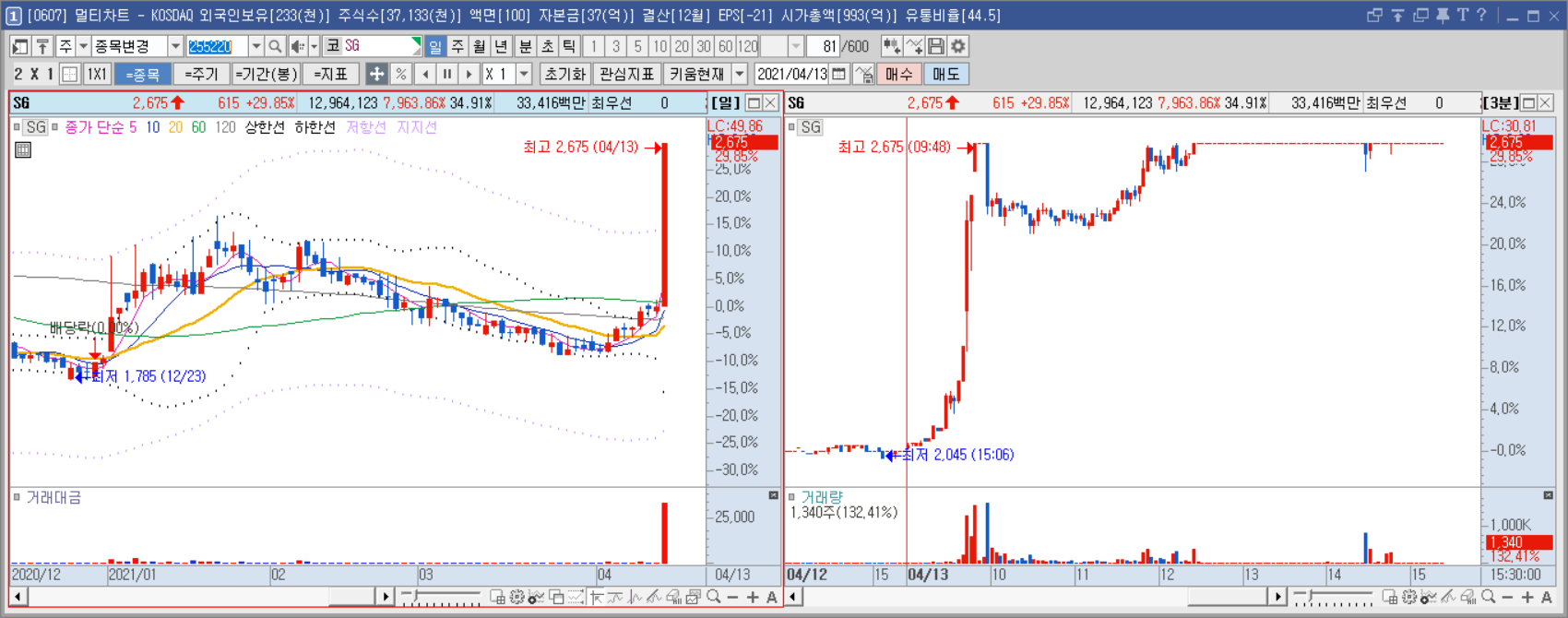Click the stock search magnifier icon
The width and height of the screenshot is (1568, 618).
(275, 46)
